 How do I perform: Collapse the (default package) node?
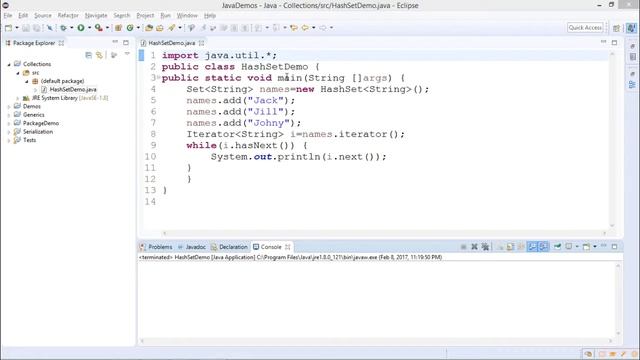coord(27,81)
